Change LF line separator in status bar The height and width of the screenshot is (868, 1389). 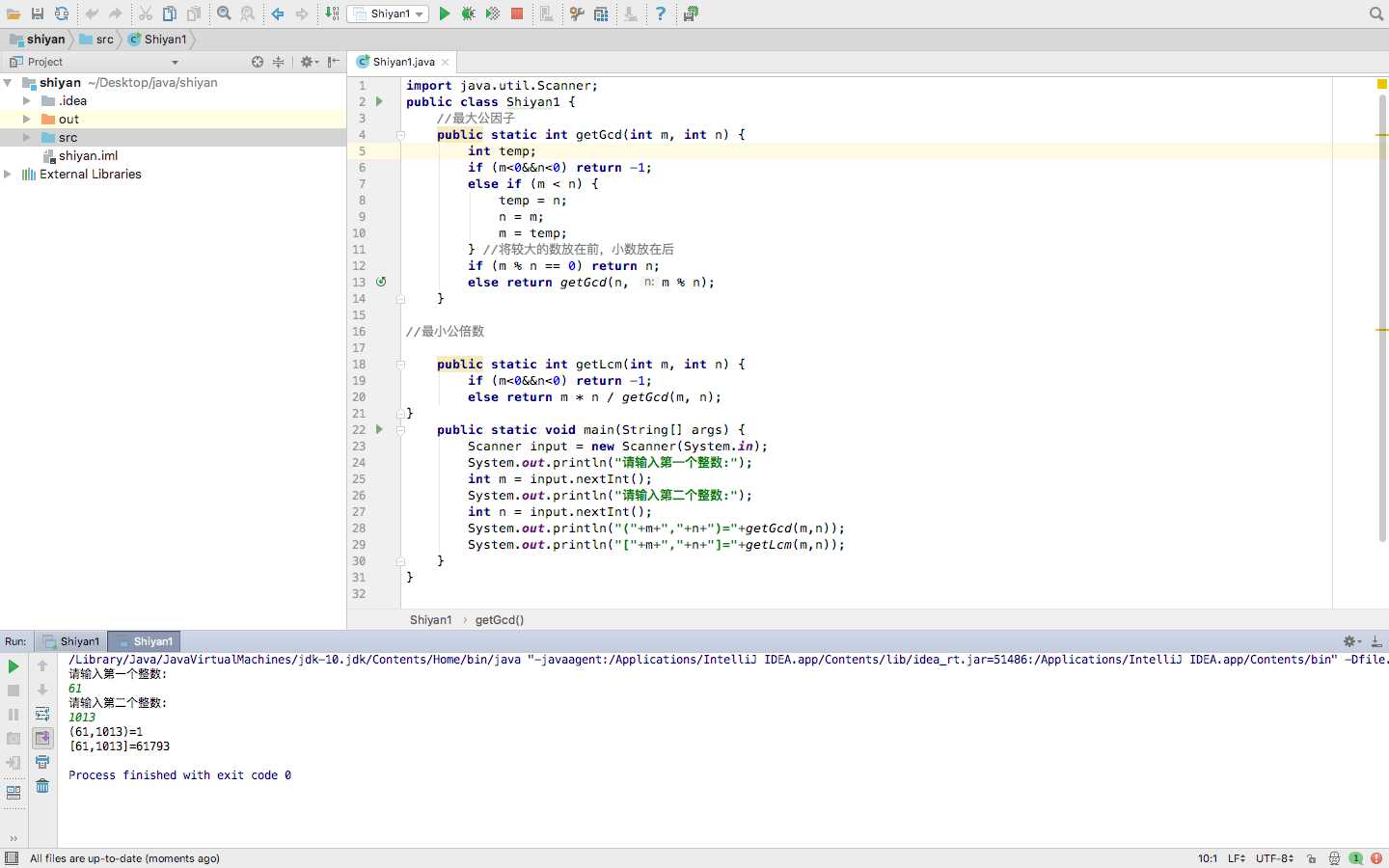coord(1237,858)
